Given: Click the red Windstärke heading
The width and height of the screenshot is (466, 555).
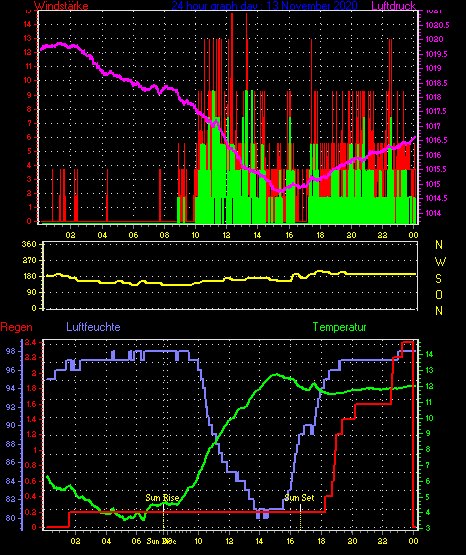Looking at the screenshot, I should tap(61, 5).
